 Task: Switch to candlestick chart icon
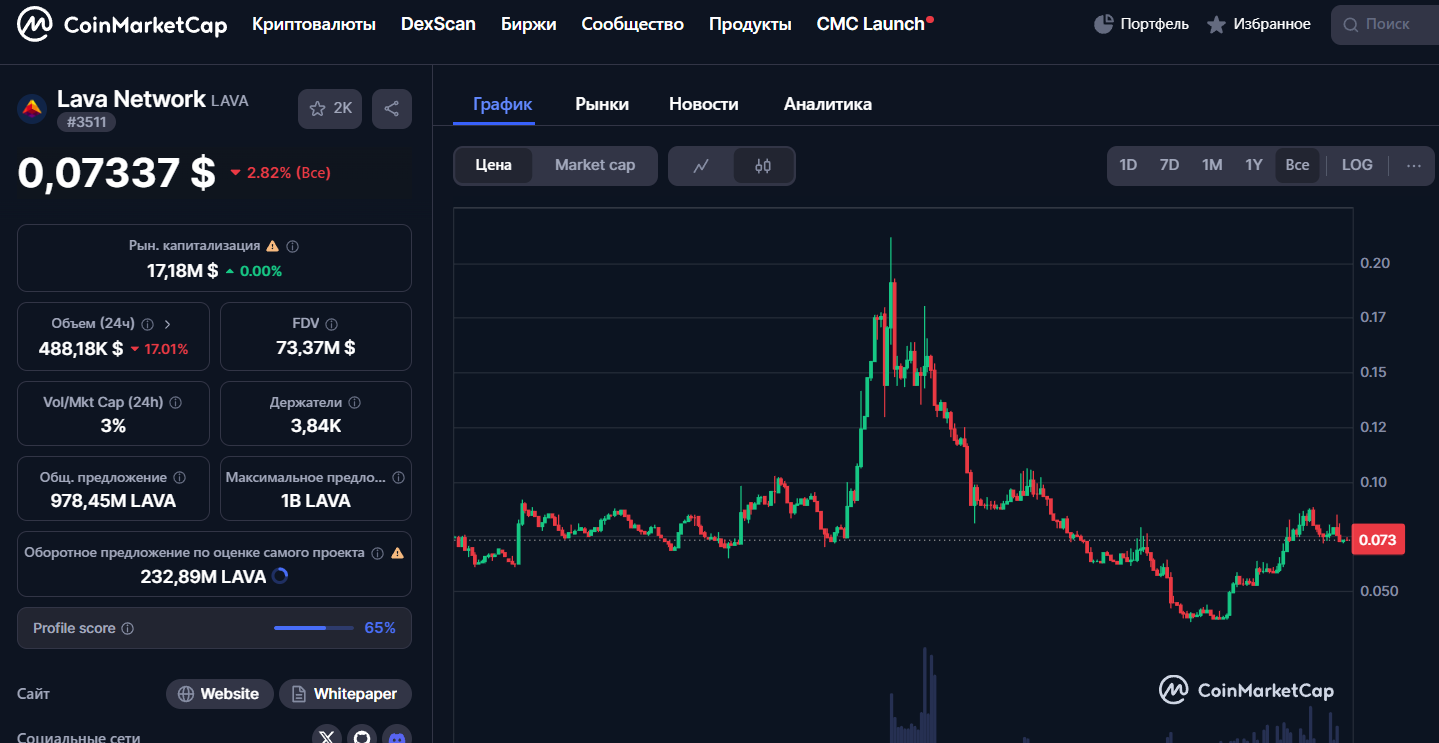763,166
